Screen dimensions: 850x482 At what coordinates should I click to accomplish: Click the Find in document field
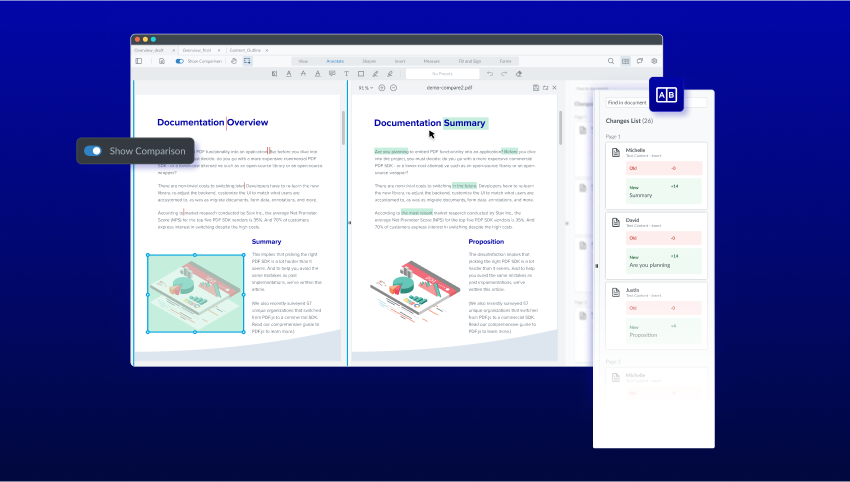656,102
